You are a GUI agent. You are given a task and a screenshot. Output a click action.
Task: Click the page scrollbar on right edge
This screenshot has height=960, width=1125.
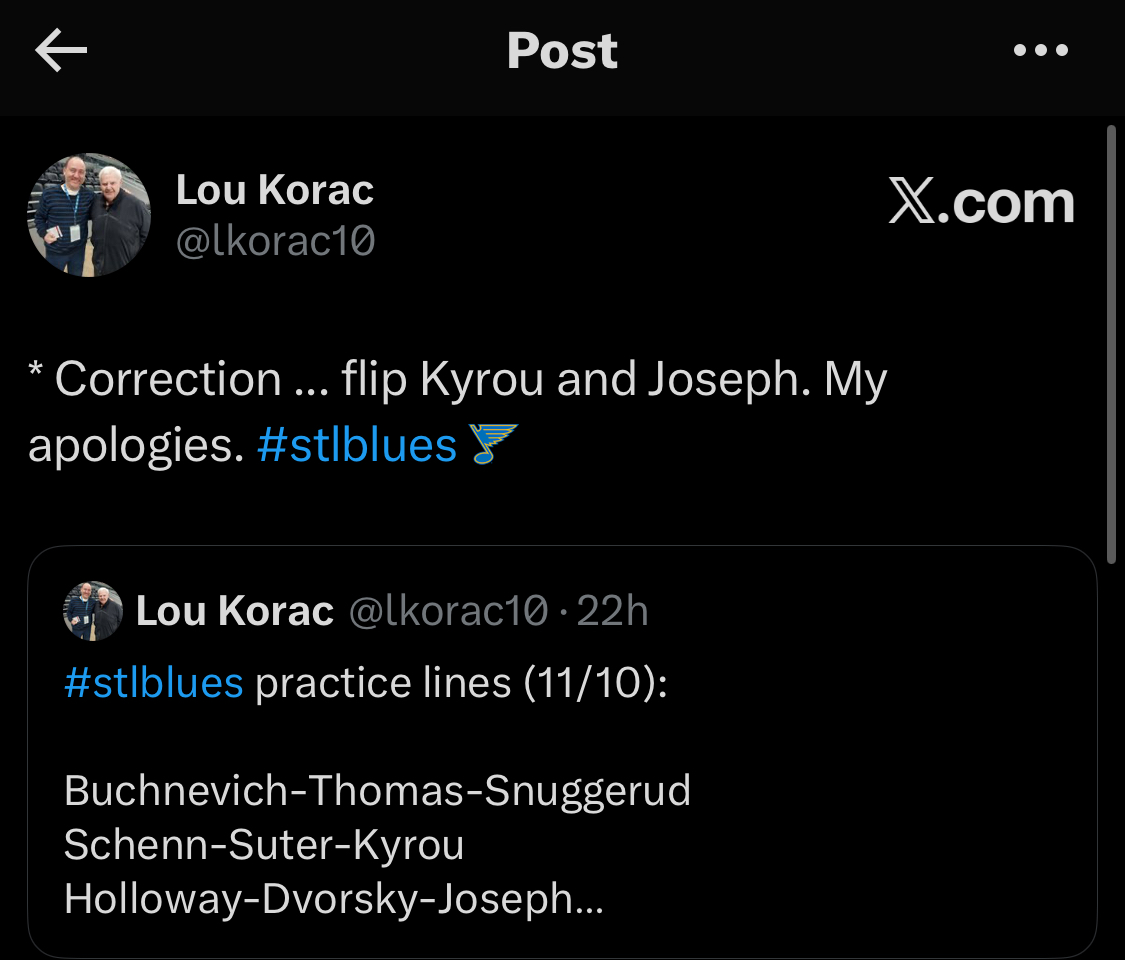click(1111, 340)
